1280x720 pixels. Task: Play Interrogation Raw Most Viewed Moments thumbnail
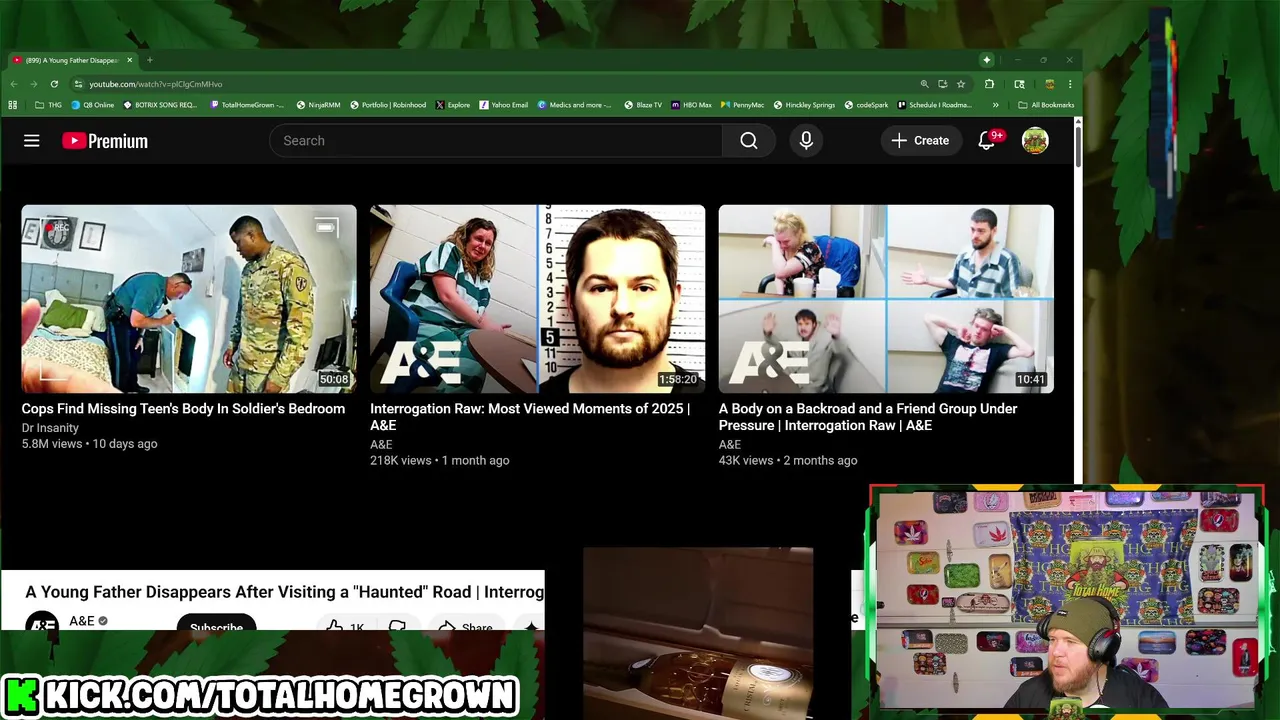point(537,299)
